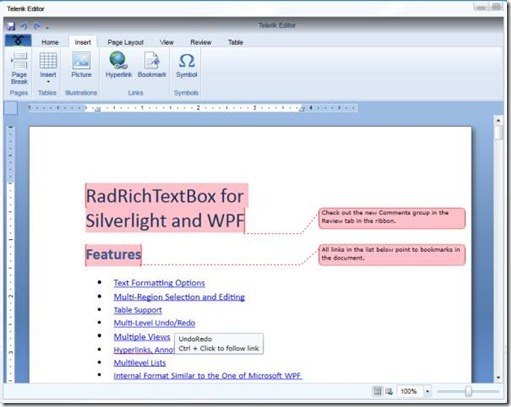This screenshot has height=407, width=511.
Task: Switch to paged layout view icon
Action: tap(377, 391)
